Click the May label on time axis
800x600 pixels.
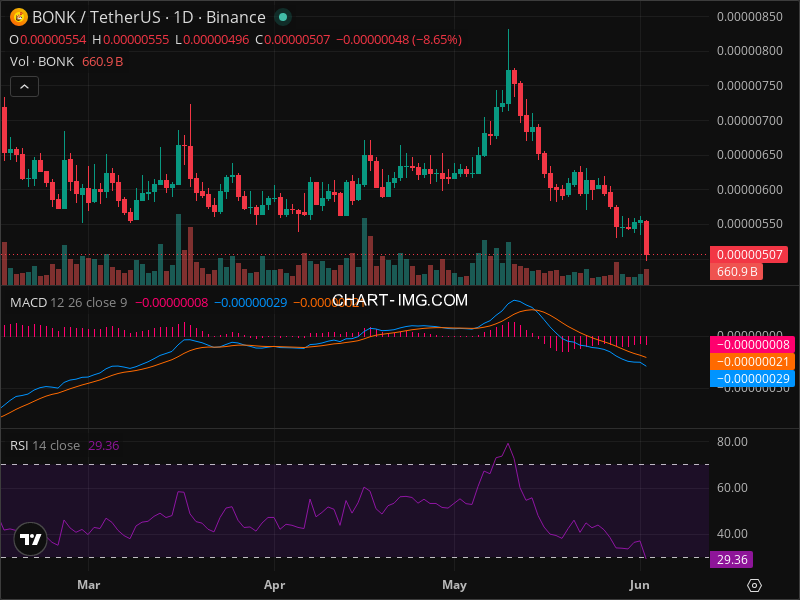pyautogui.click(x=454, y=585)
